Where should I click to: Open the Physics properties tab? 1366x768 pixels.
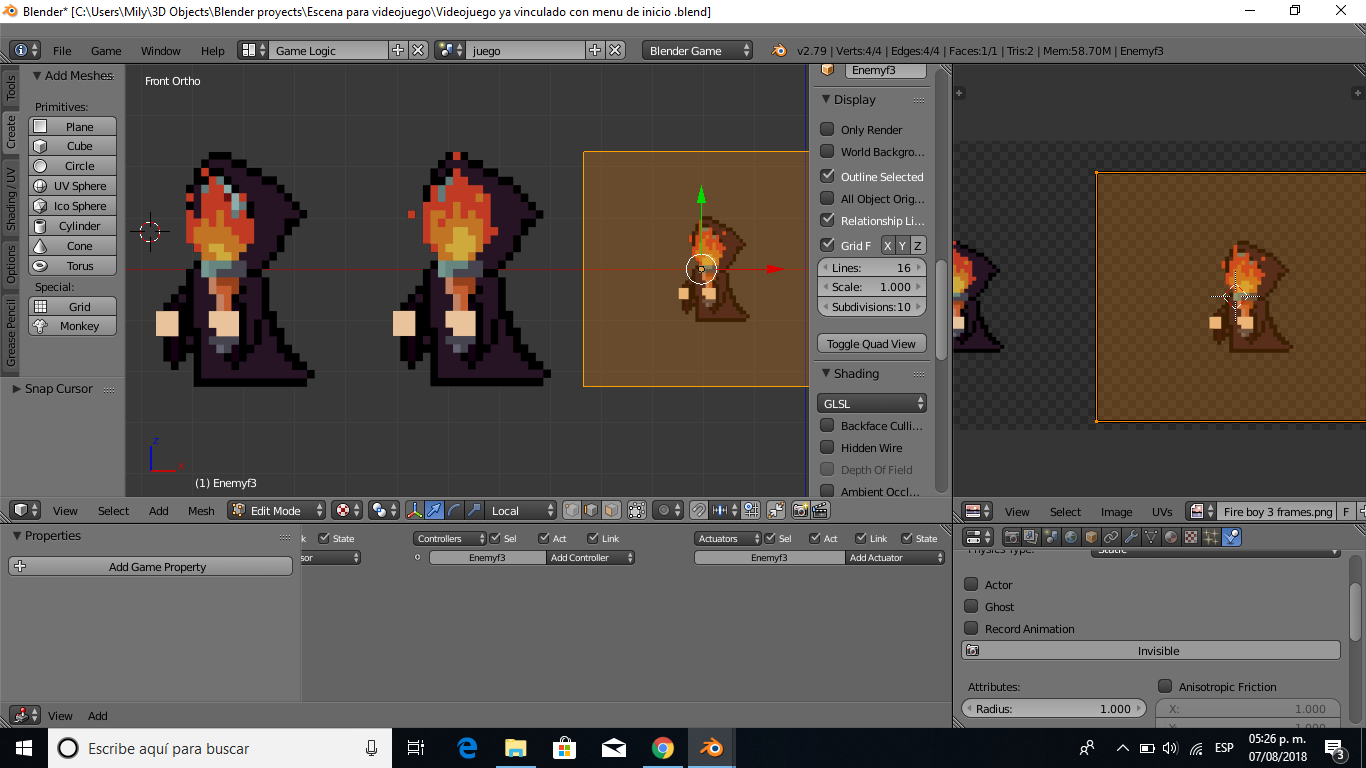pos(1231,537)
